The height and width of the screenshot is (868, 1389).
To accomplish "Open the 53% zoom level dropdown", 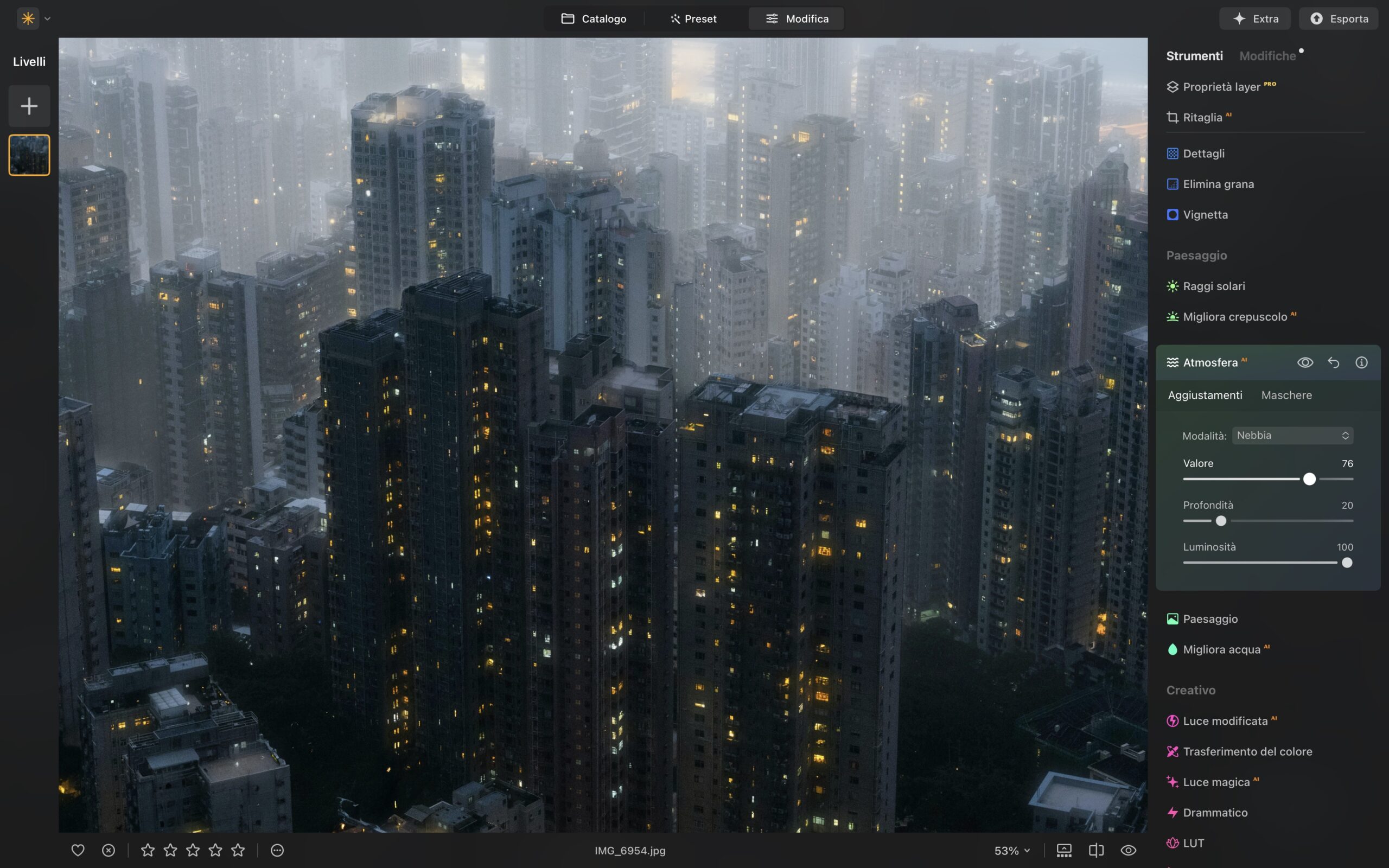I will pos(1012,850).
